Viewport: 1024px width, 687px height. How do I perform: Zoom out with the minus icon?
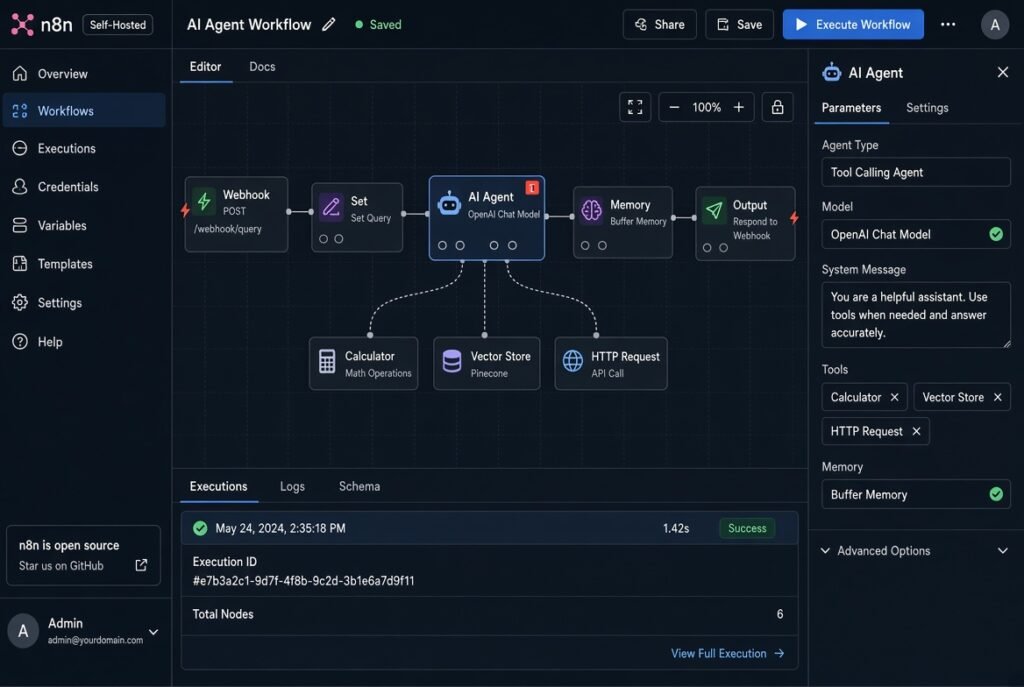tap(674, 107)
